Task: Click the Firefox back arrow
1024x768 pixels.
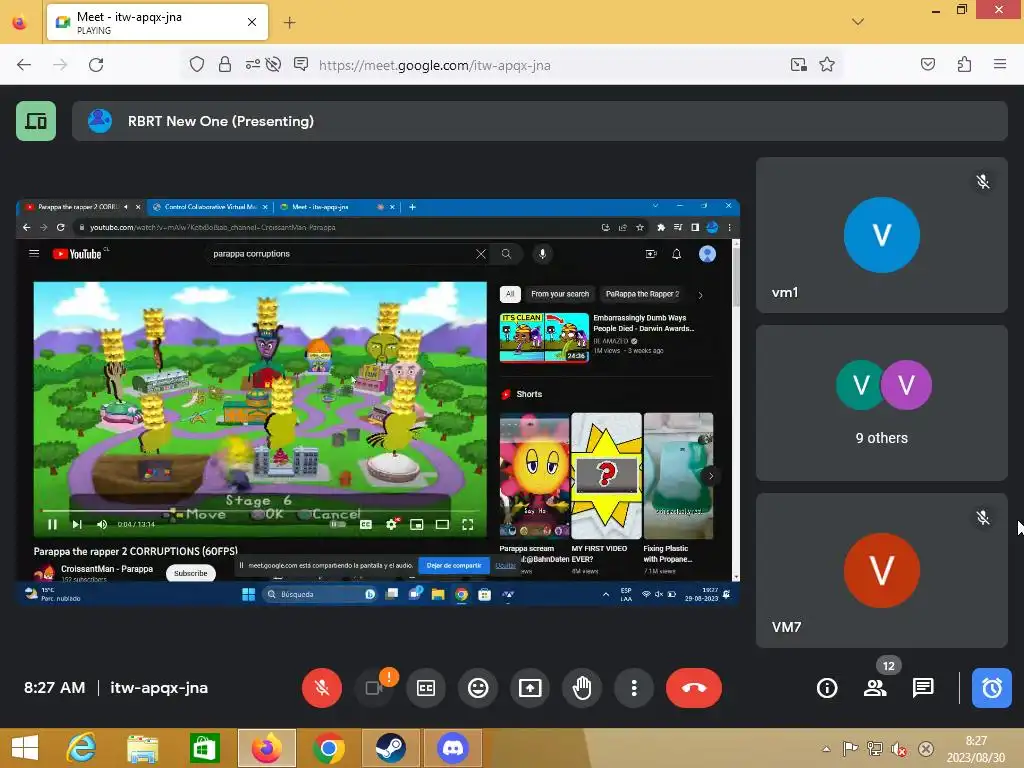Action: [24, 65]
